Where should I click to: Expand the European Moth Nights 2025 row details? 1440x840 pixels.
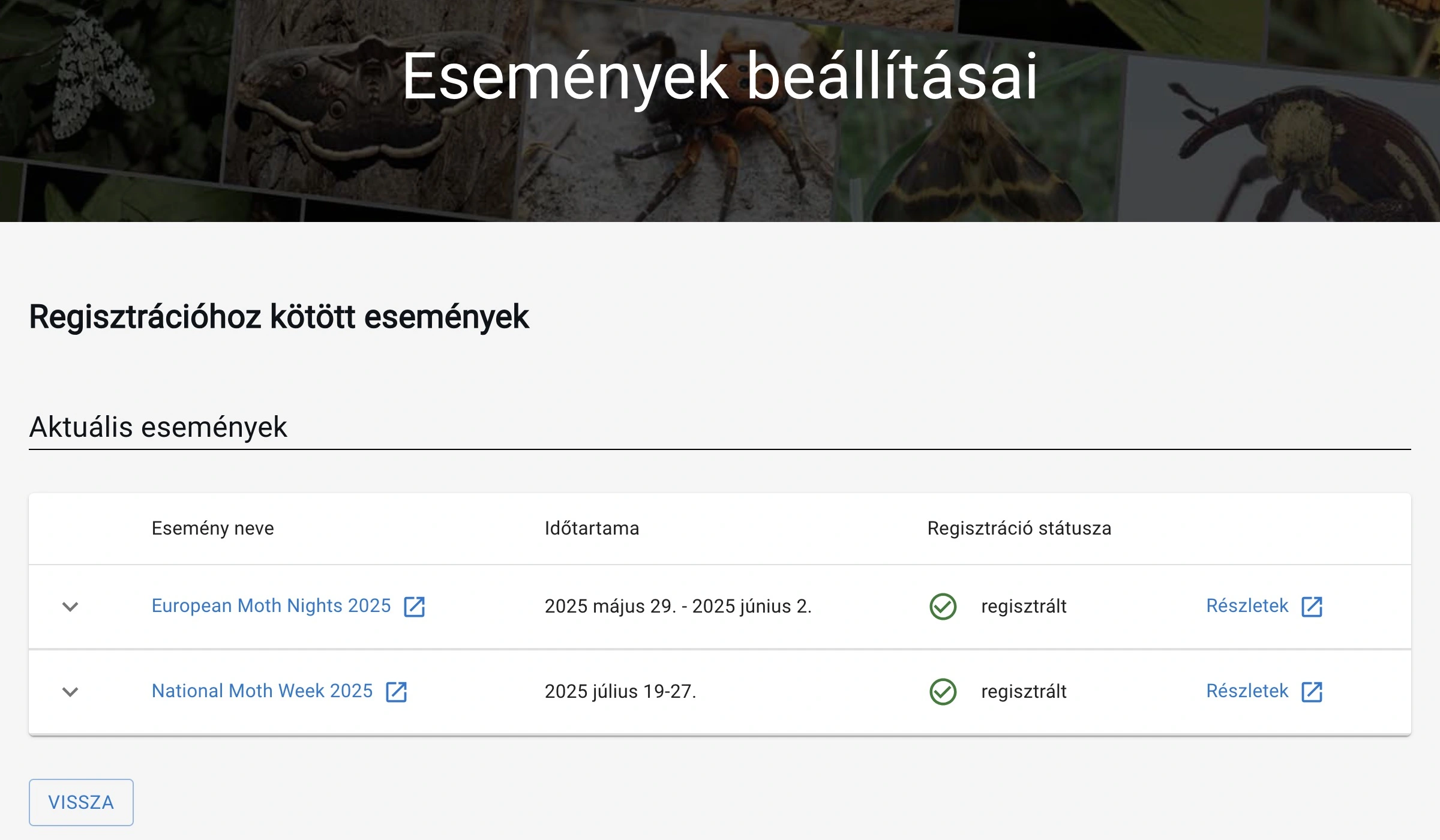(71, 607)
